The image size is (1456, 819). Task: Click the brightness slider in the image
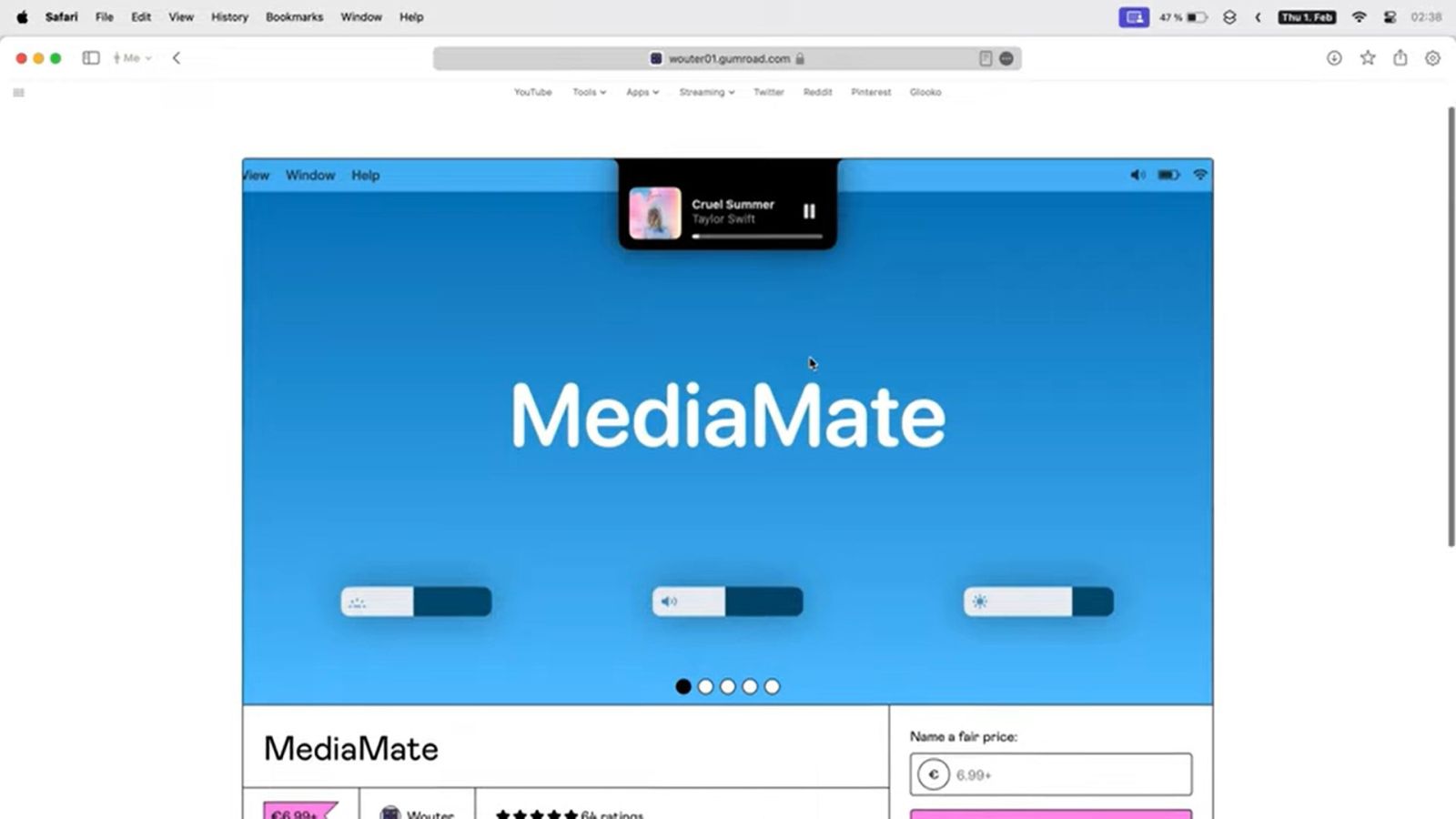[x=1039, y=602]
